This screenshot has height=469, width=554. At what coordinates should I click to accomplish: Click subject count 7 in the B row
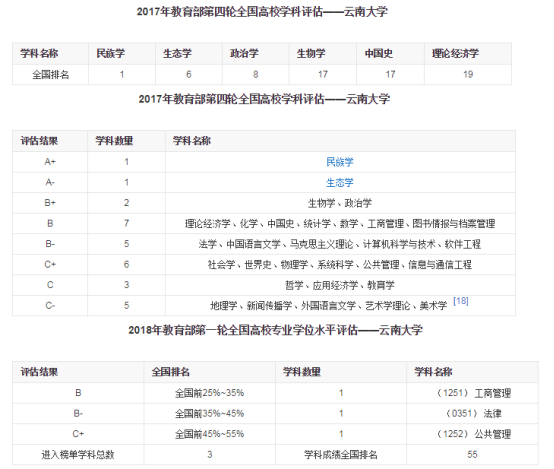(126, 223)
